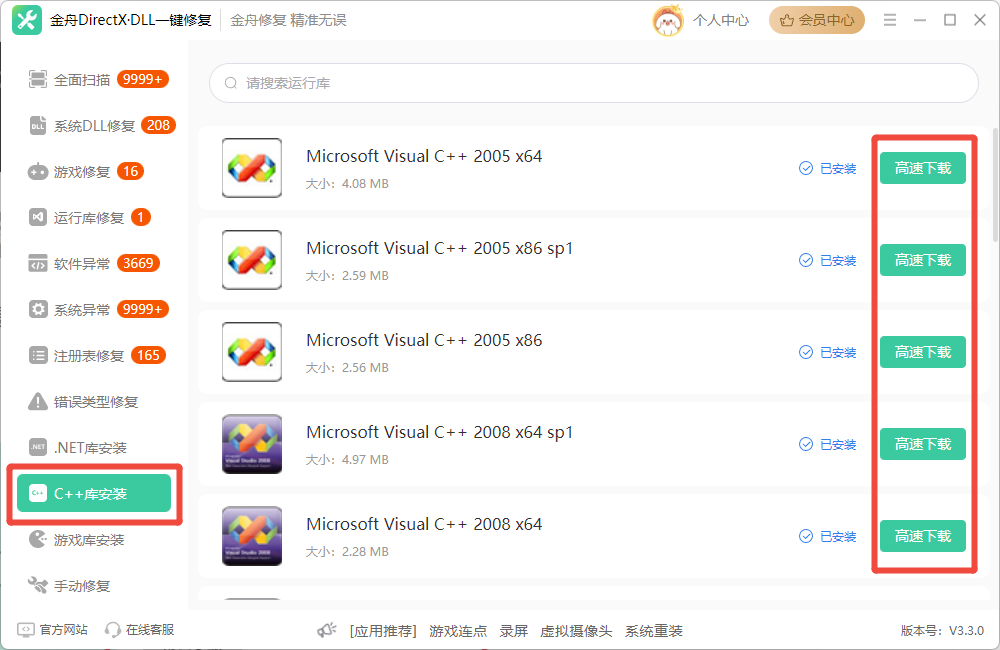Viewport: 1000px width, 650px height.
Task: Click the 已安装 status for Visual C++ 2005 x64
Action: [x=828, y=168]
